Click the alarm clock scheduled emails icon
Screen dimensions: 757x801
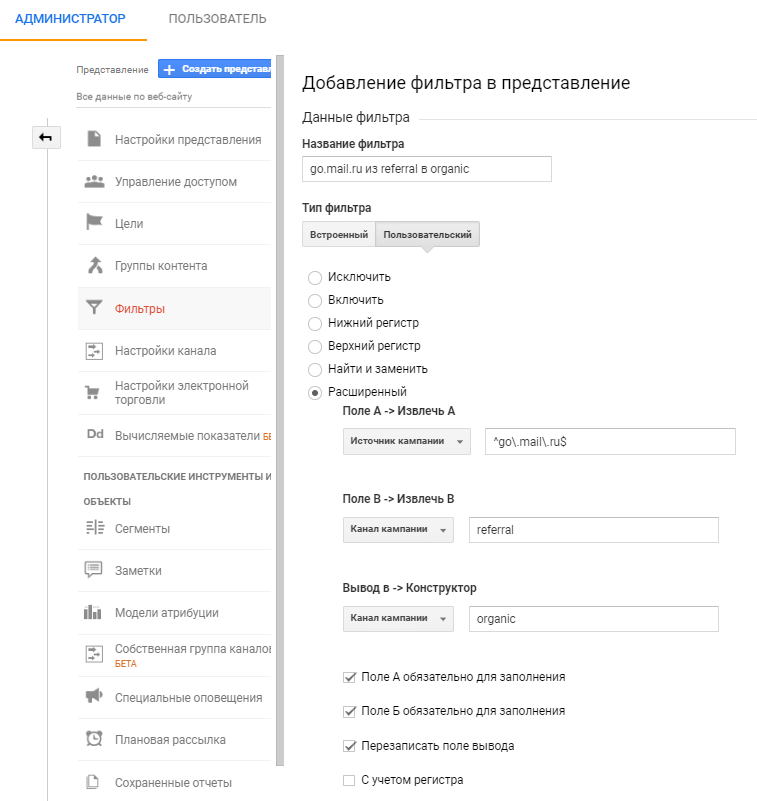coord(94,738)
